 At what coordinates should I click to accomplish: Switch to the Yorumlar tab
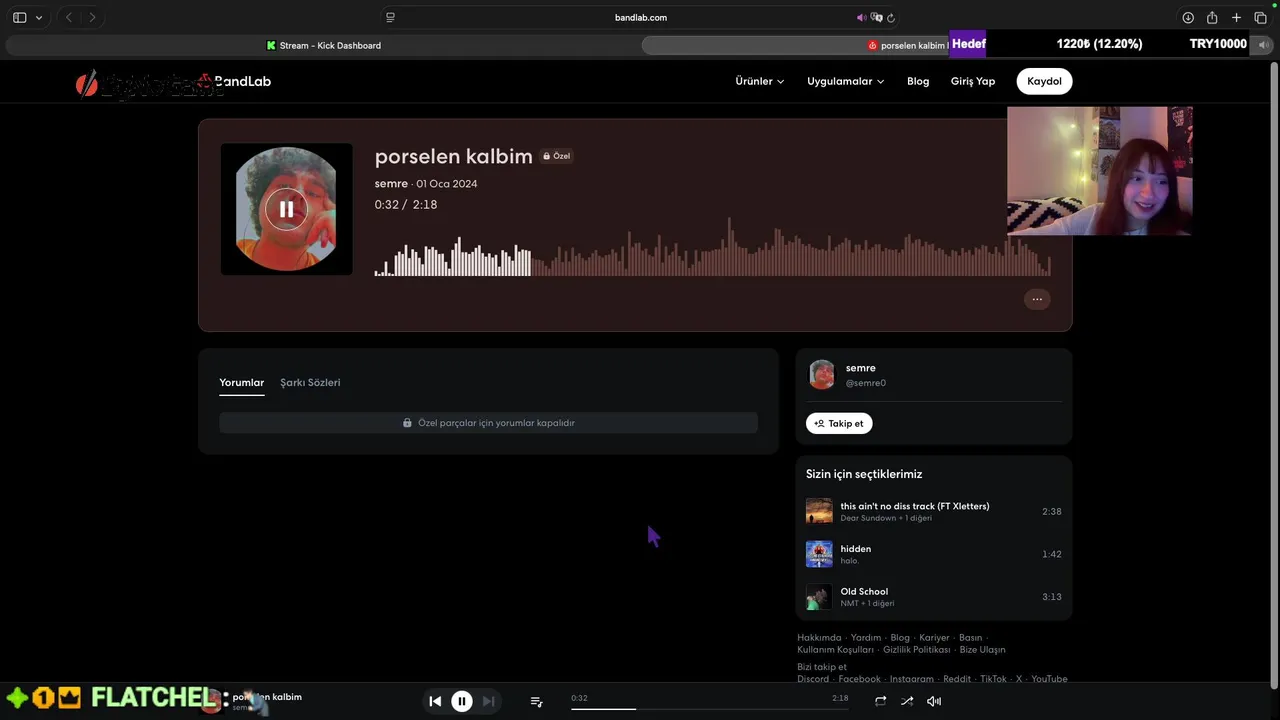click(x=242, y=382)
